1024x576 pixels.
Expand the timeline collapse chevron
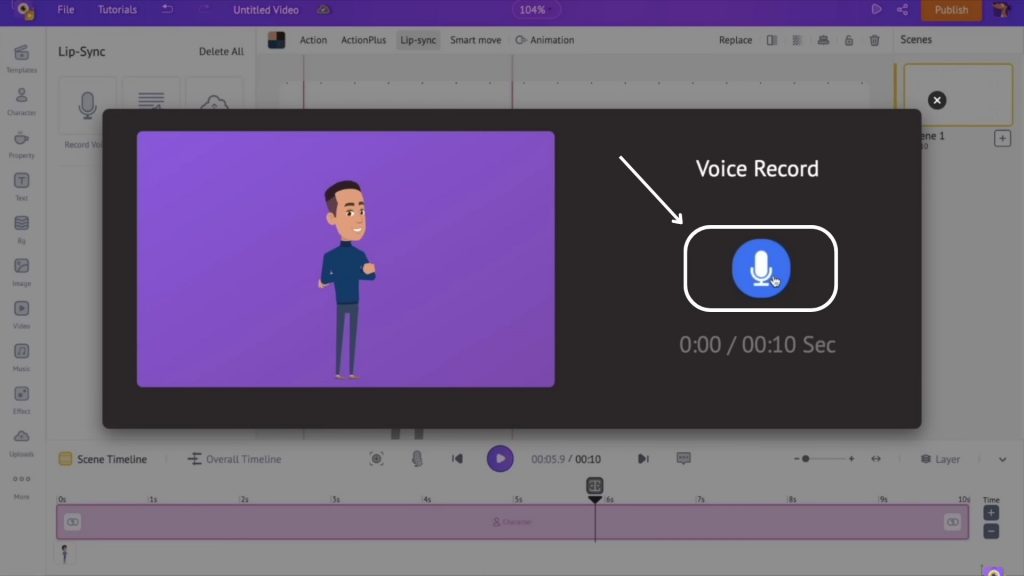tap(1002, 459)
